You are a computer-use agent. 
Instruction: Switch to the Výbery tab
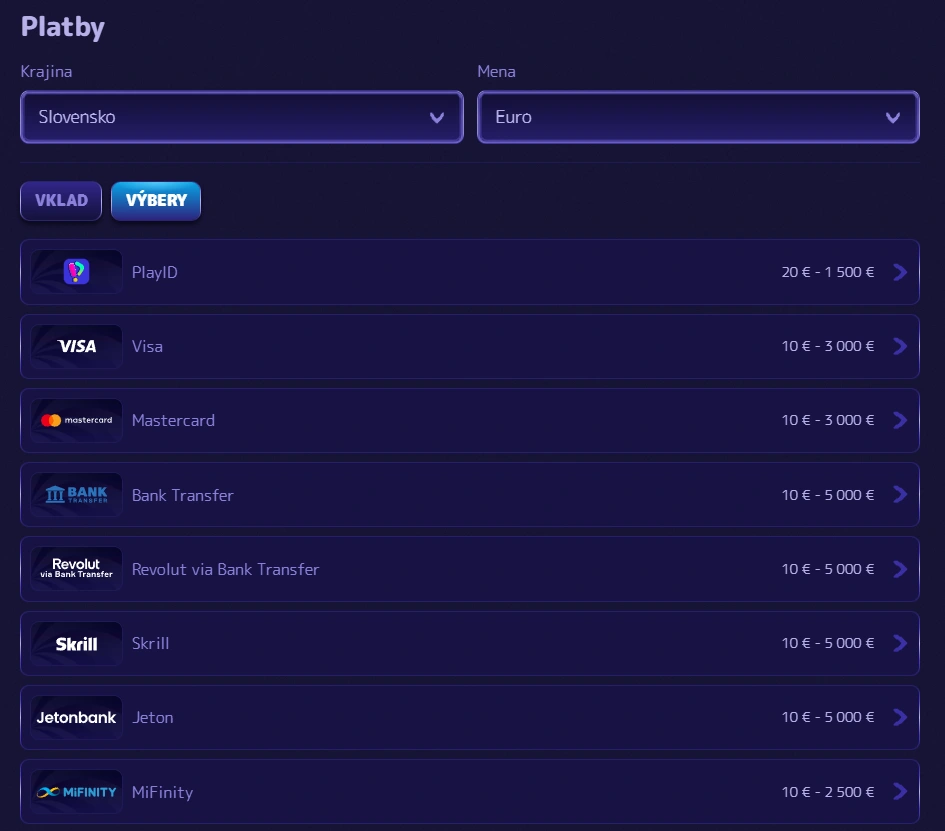(x=156, y=200)
